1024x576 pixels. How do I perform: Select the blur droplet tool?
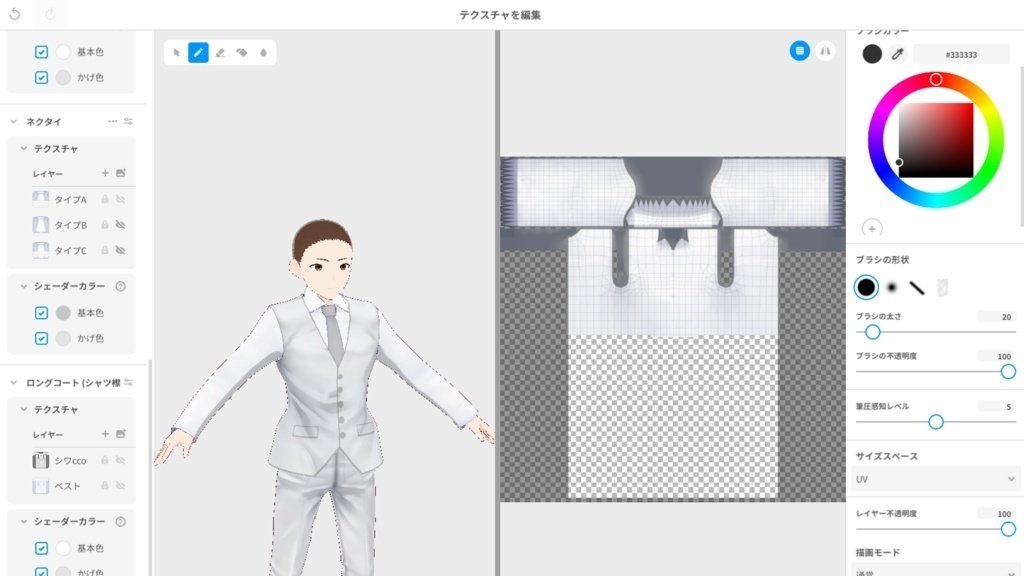[263, 52]
